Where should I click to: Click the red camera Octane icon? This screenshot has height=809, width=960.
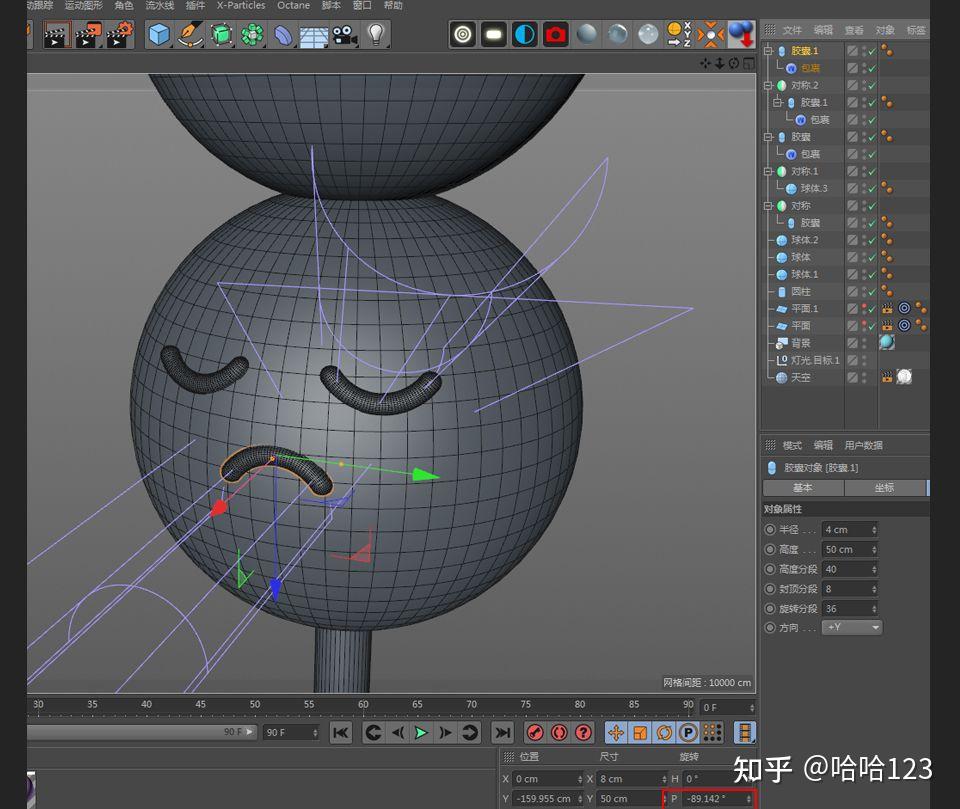(x=555, y=35)
